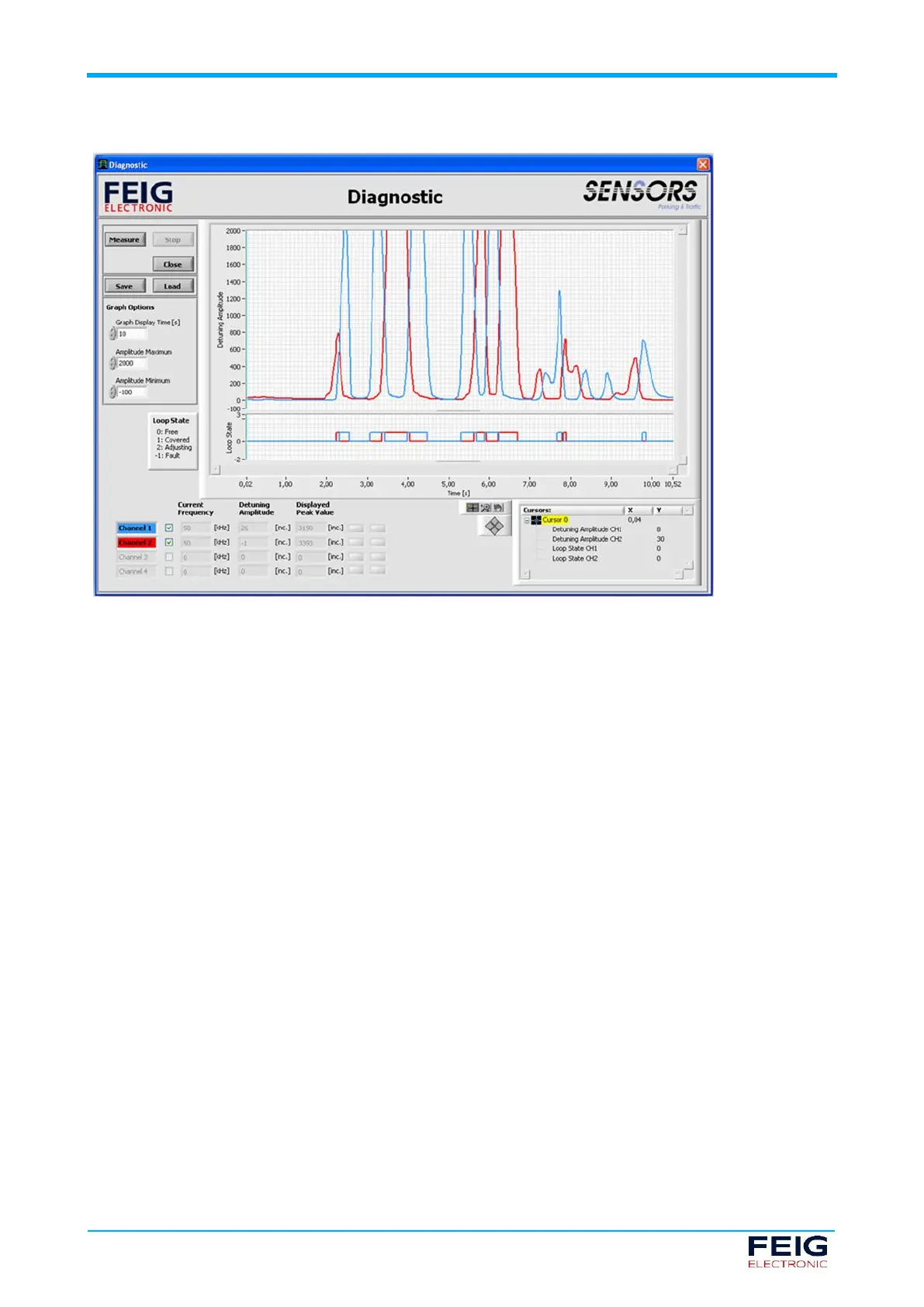Click second small button beside Channel 1 peak value
This screenshot has width=924, height=1307.
(x=378, y=528)
